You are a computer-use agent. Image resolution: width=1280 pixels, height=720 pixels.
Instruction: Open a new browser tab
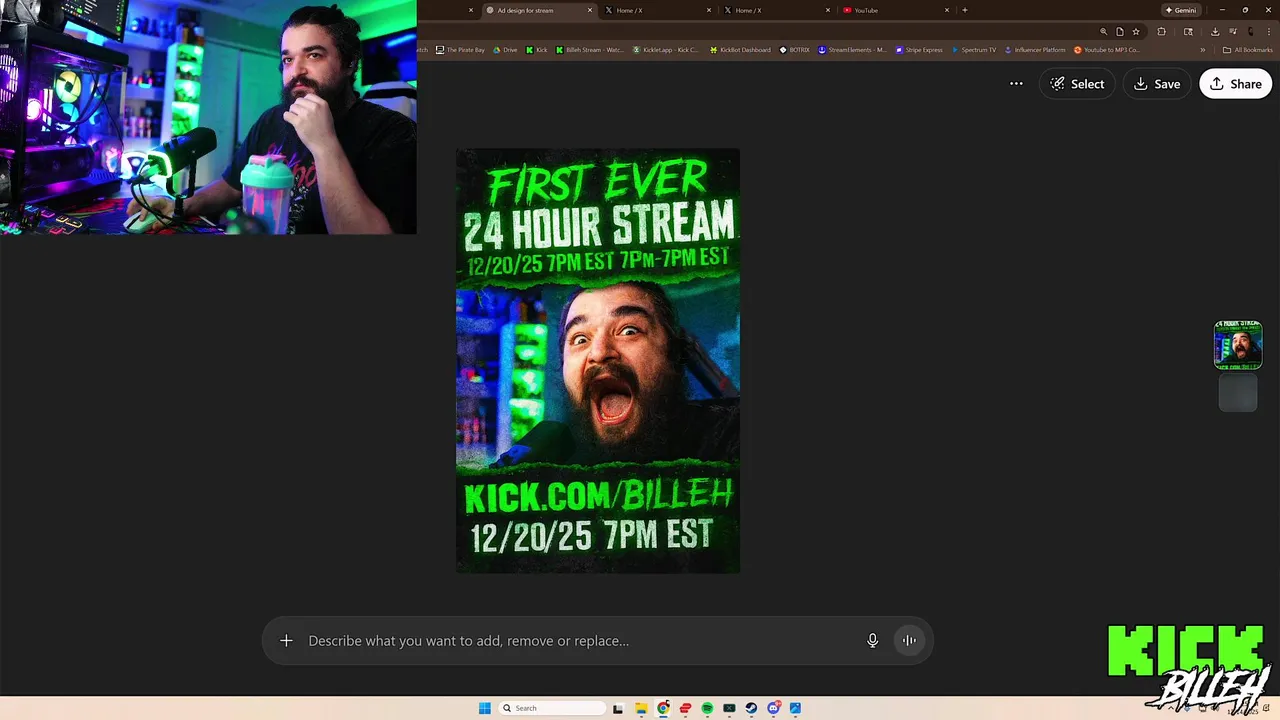point(965,10)
